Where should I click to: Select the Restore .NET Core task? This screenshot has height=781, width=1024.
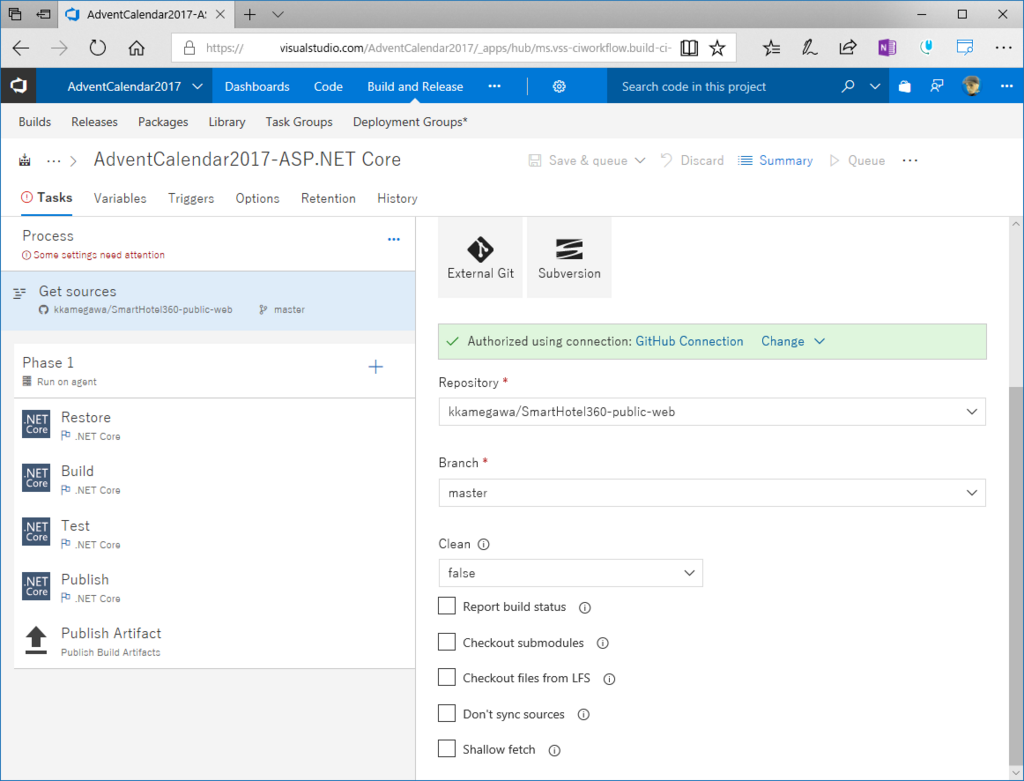(x=214, y=425)
